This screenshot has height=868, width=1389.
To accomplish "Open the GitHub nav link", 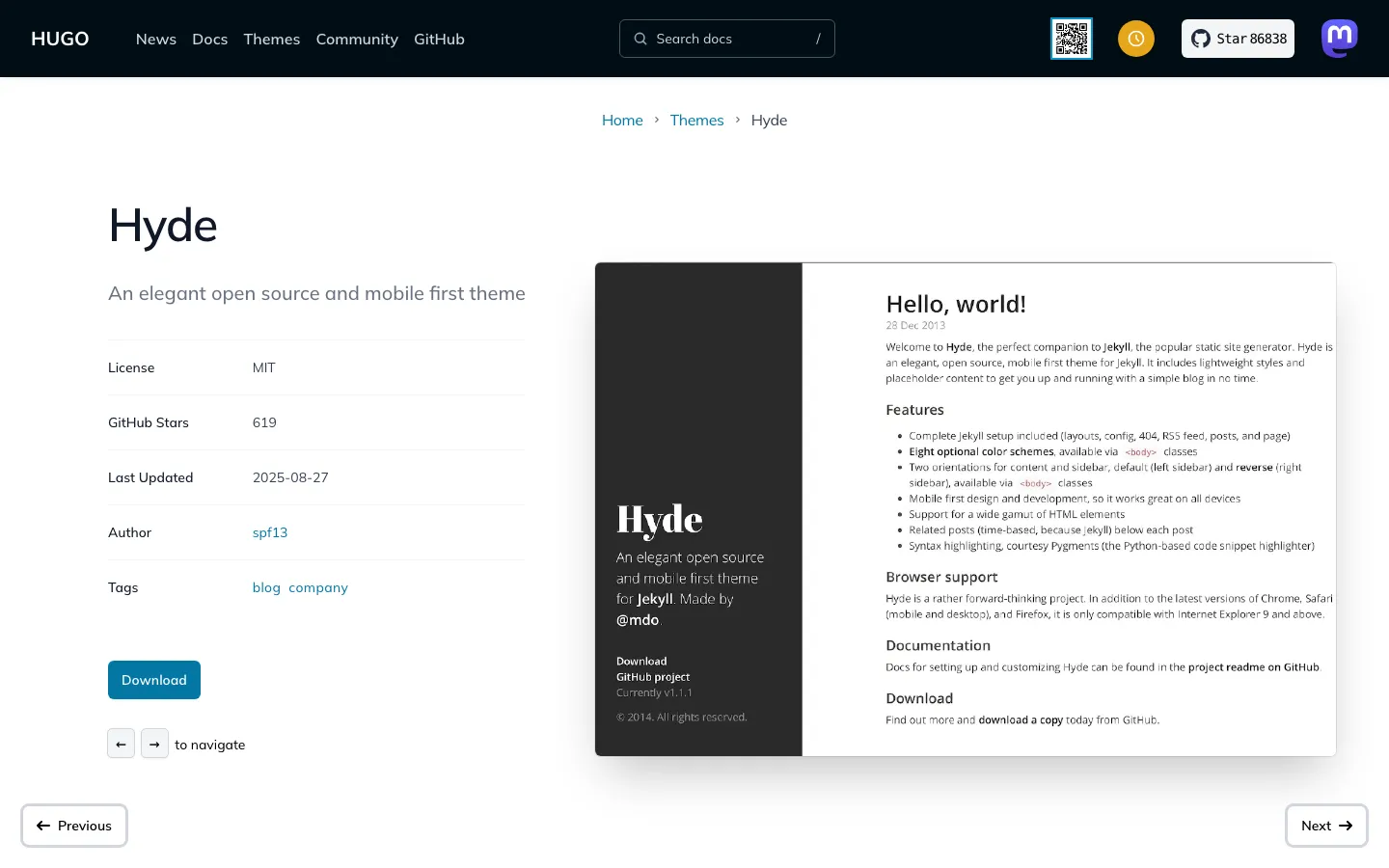I will pos(439,39).
